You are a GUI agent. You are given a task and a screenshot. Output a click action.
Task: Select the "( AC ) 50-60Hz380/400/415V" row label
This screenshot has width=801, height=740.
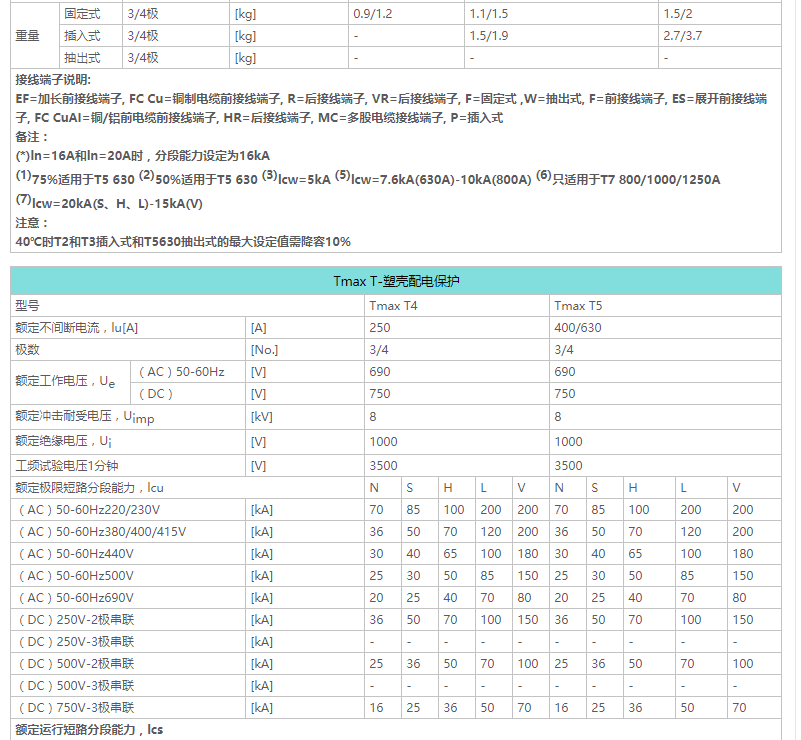click(x=102, y=532)
